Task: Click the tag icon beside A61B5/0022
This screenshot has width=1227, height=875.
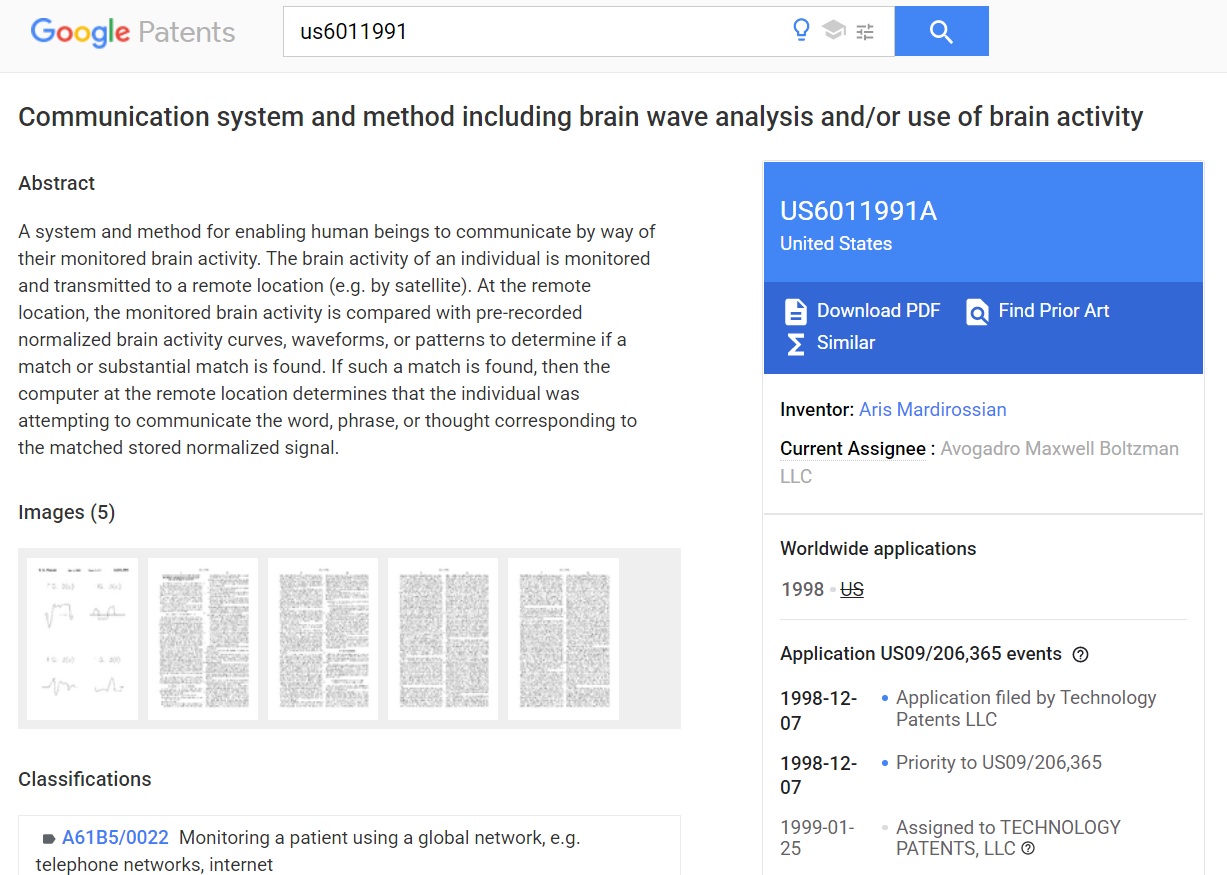Action: pos(48,838)
